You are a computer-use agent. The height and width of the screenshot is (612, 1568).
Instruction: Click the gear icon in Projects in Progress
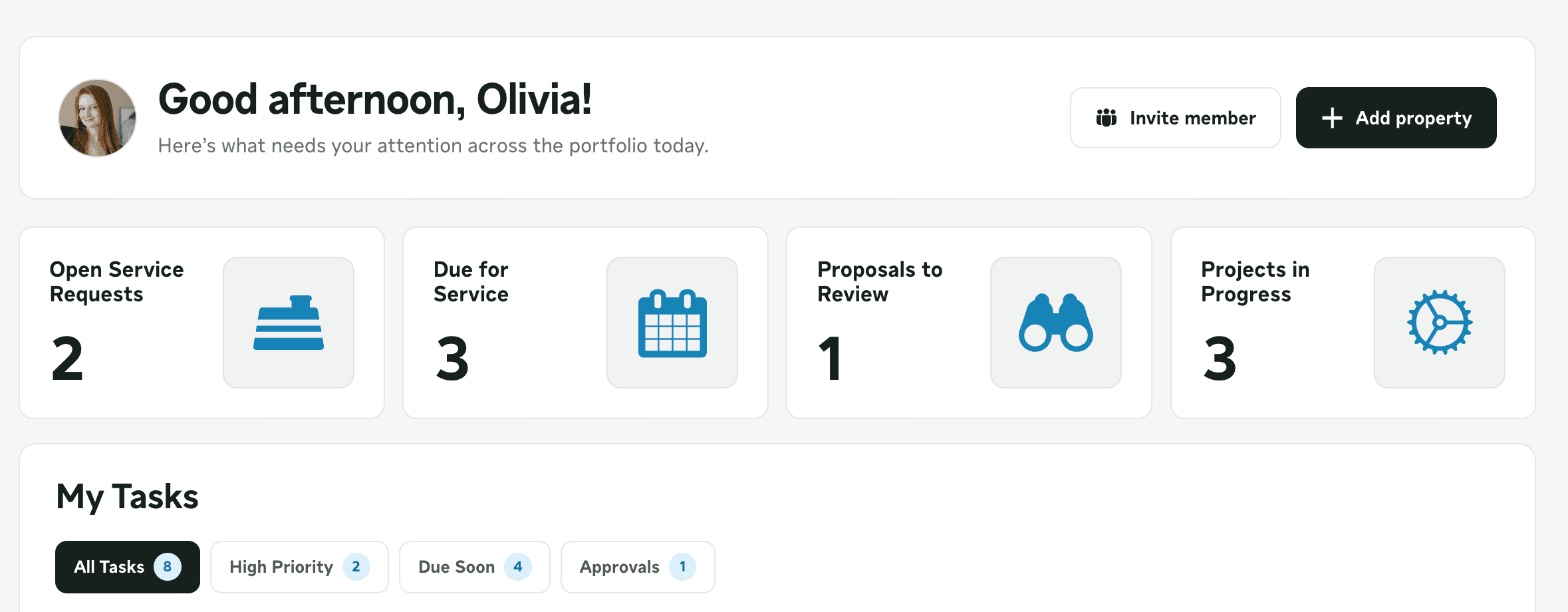[1440, 323]
